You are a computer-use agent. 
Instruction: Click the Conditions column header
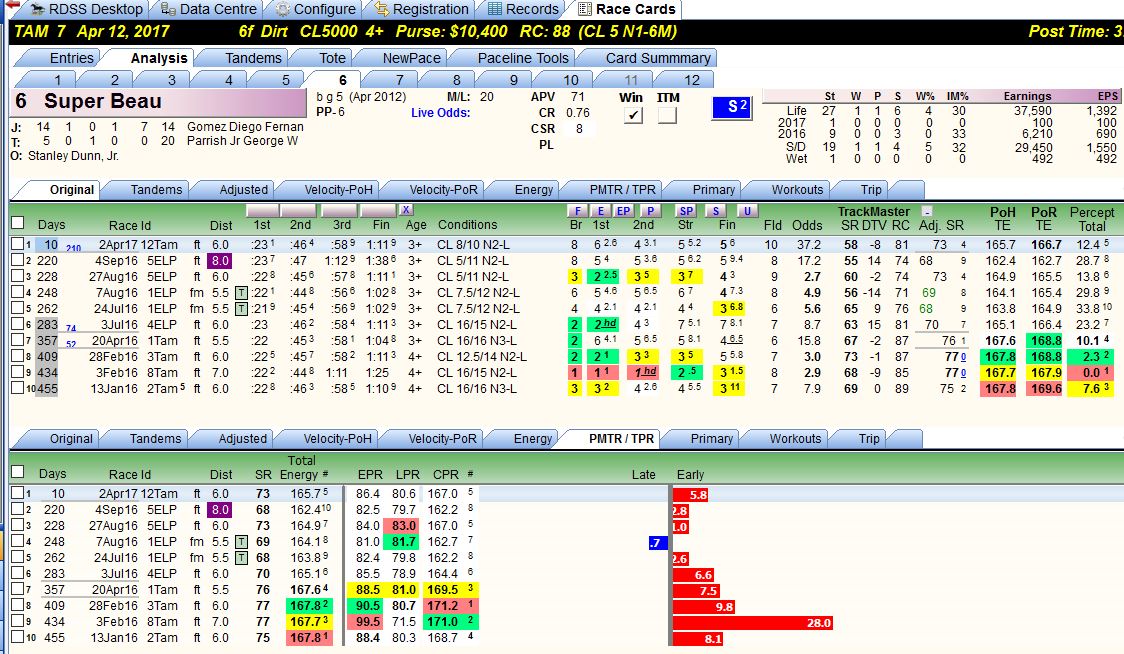click(x=467, y=224)
